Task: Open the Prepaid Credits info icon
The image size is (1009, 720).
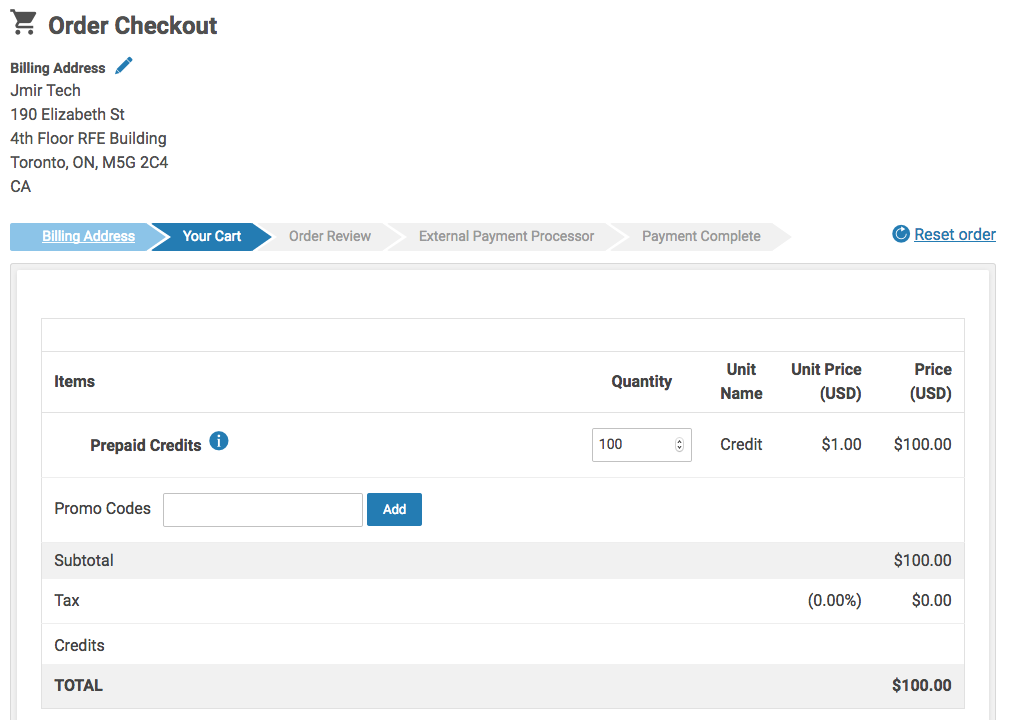Action: point(219,441)
